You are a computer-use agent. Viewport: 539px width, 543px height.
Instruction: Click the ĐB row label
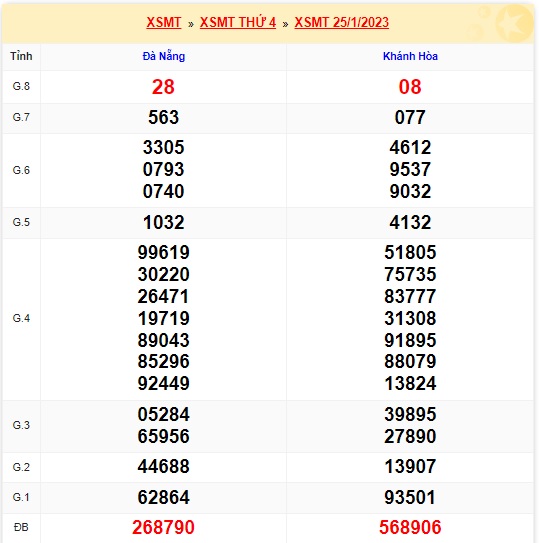pyautogui.click(x=21, y=527)
